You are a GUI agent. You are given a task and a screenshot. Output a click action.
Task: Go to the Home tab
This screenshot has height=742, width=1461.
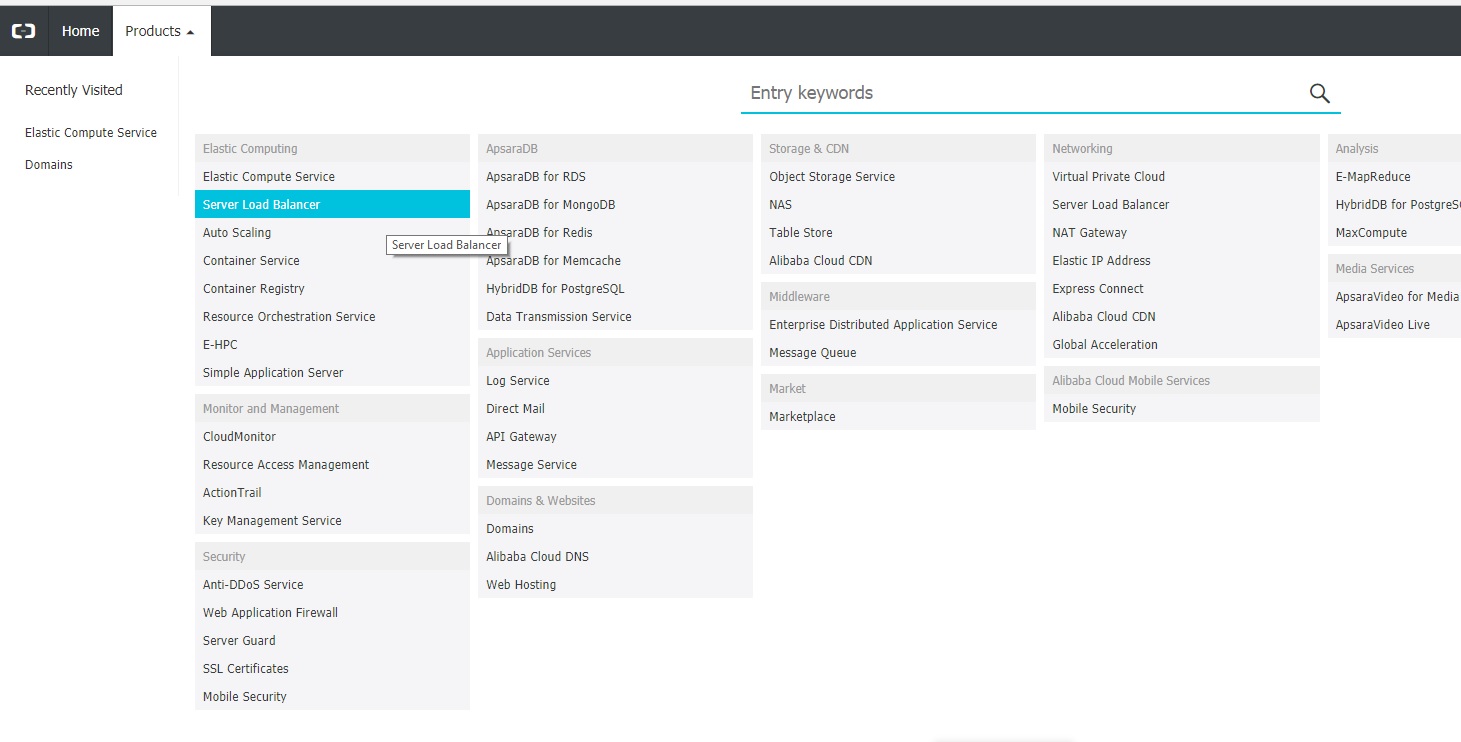point(80,31)
